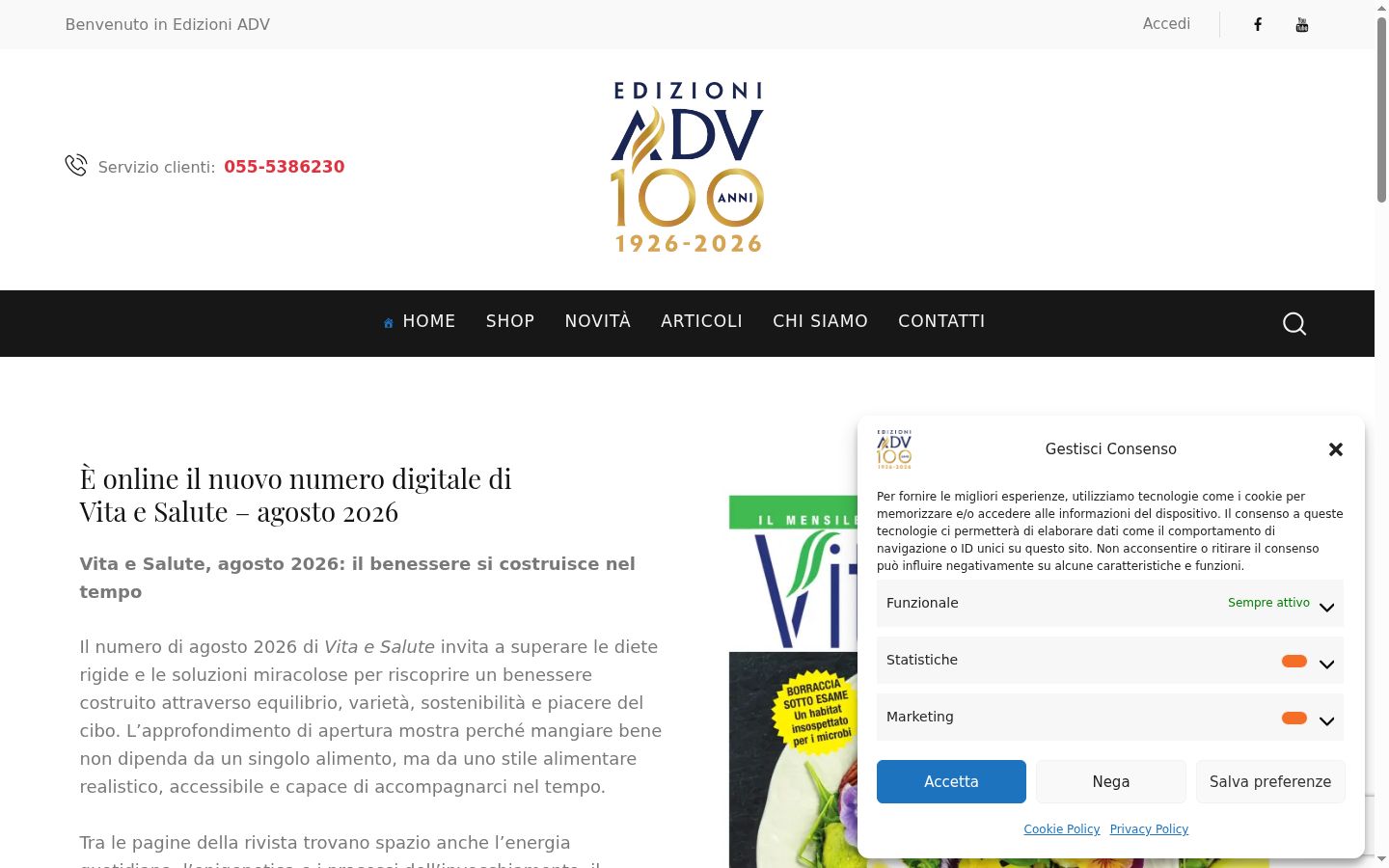
Task: Click the Sempre attivo label
Action: (x=1268, y=603)
